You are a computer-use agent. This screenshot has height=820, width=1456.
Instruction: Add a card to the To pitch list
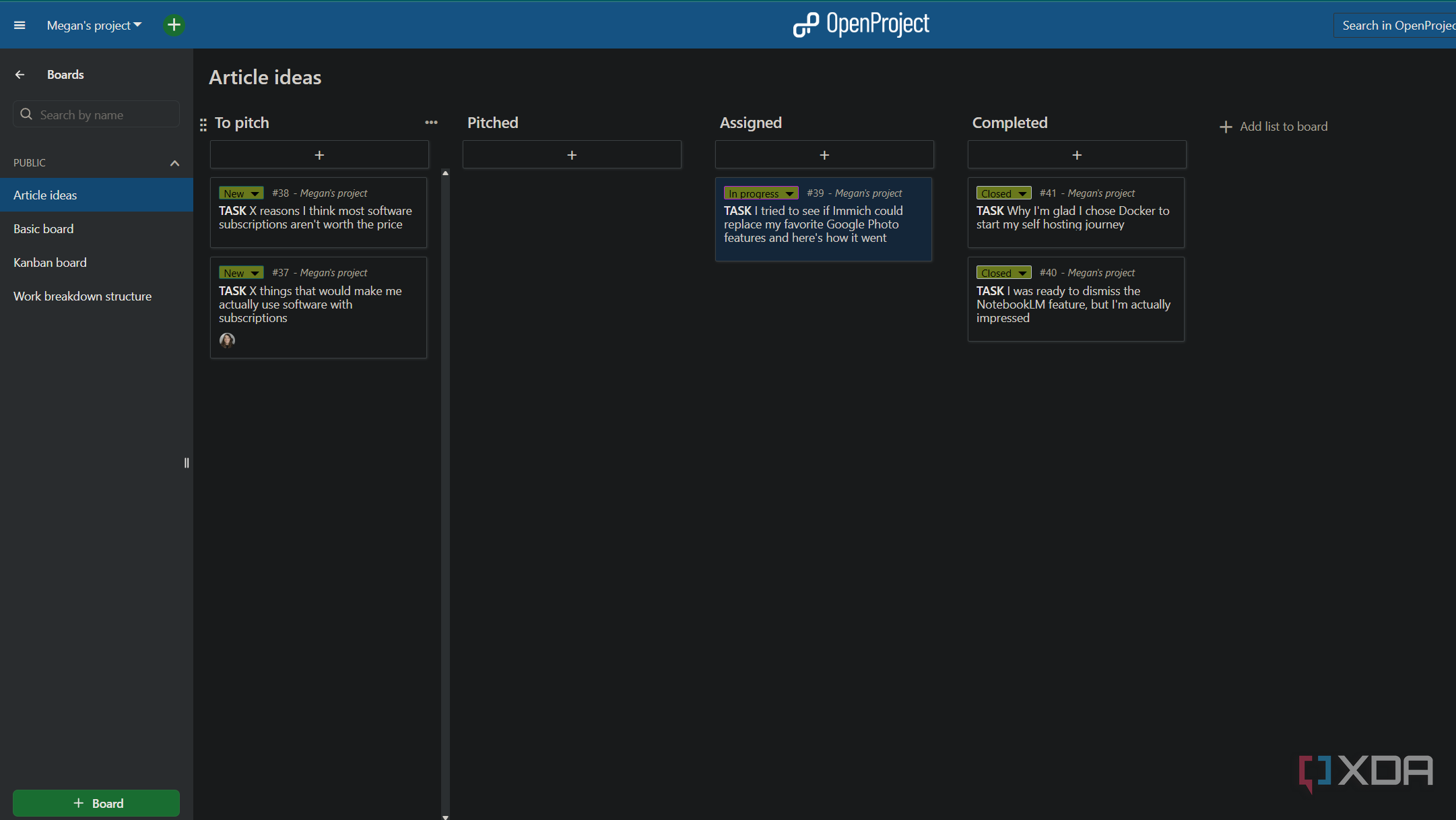pos(319,154)
